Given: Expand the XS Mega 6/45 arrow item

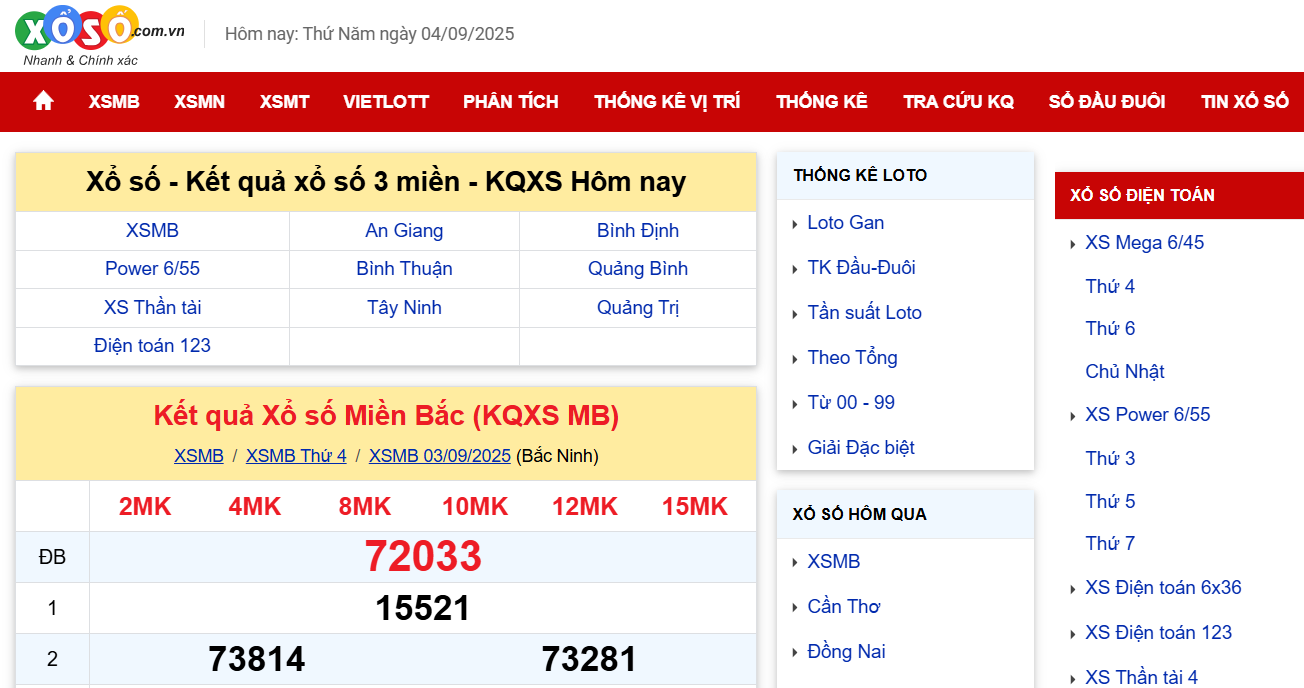Looking at the screenshot, I should click(x=1144, y=242).
